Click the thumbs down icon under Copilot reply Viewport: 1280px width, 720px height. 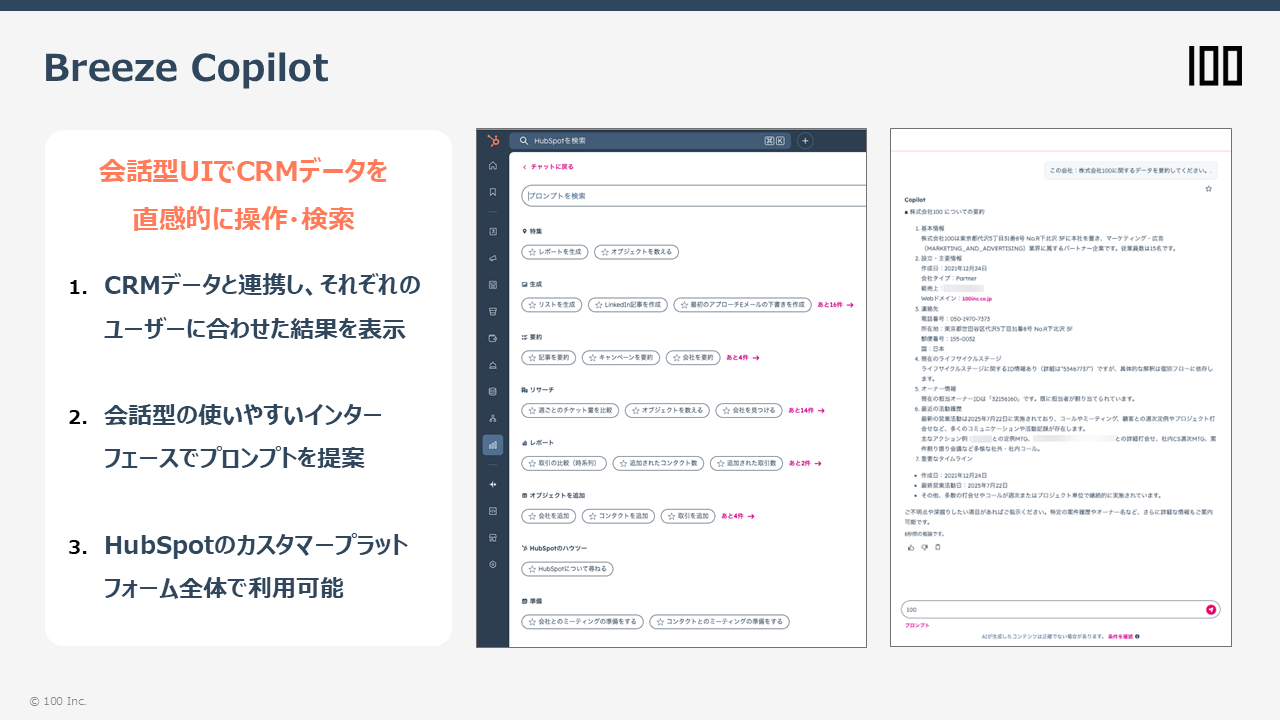click(924, 547)
